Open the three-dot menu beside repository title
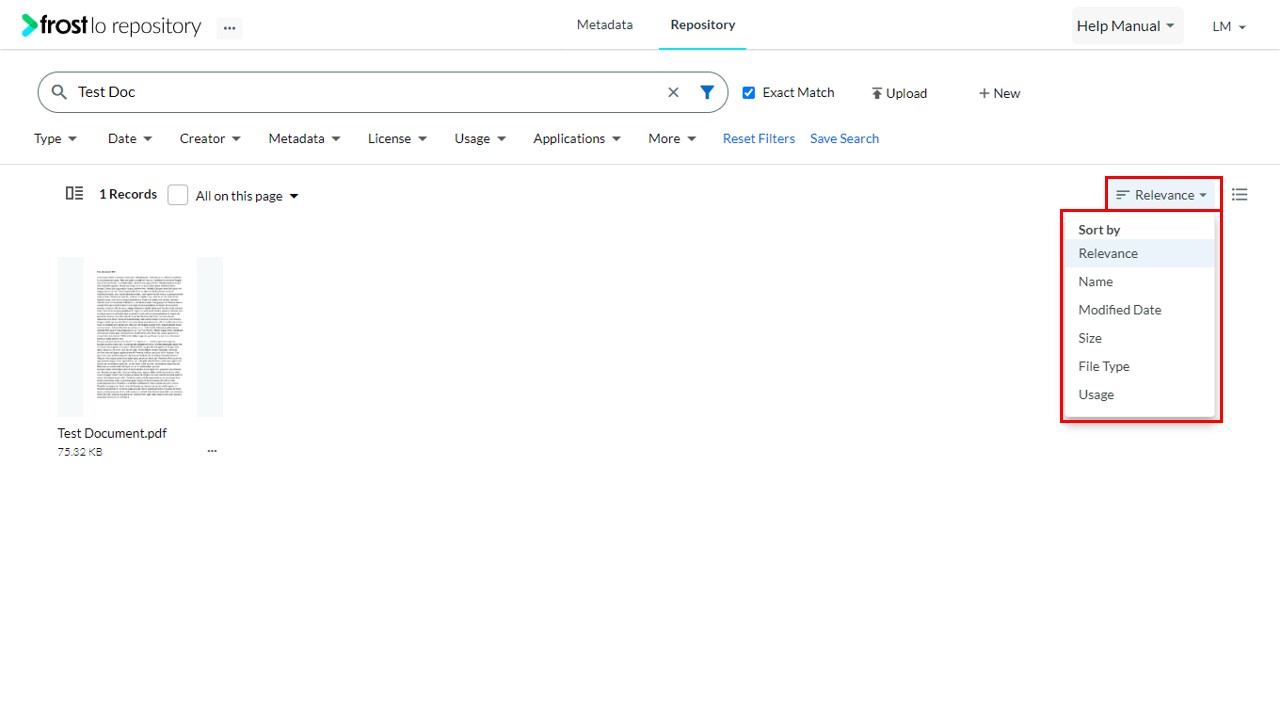This screenshot has width=1280, height=720. point(230,28)
